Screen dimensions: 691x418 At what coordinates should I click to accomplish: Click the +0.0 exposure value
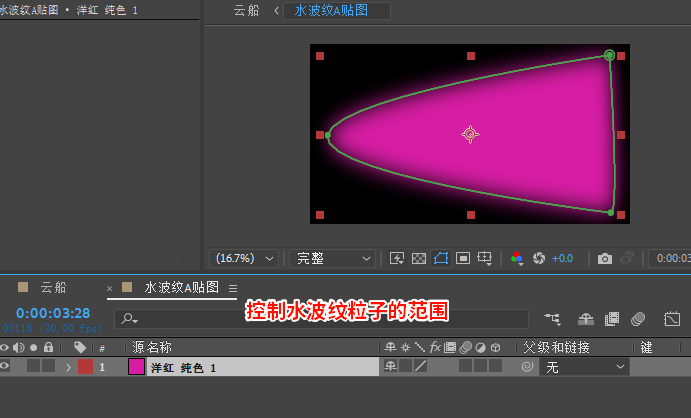562,258
